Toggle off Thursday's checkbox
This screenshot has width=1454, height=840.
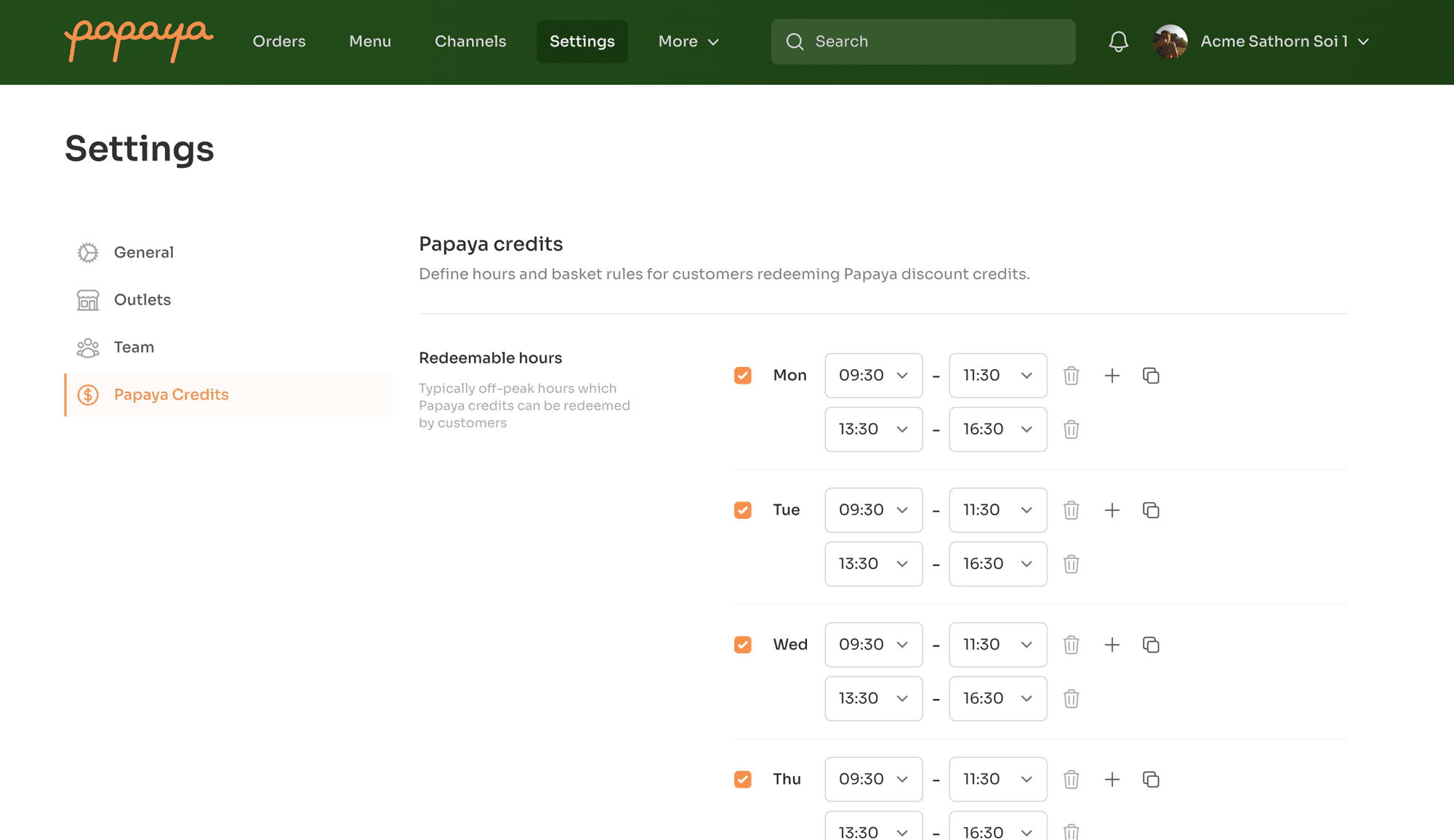tap(742, 779)
